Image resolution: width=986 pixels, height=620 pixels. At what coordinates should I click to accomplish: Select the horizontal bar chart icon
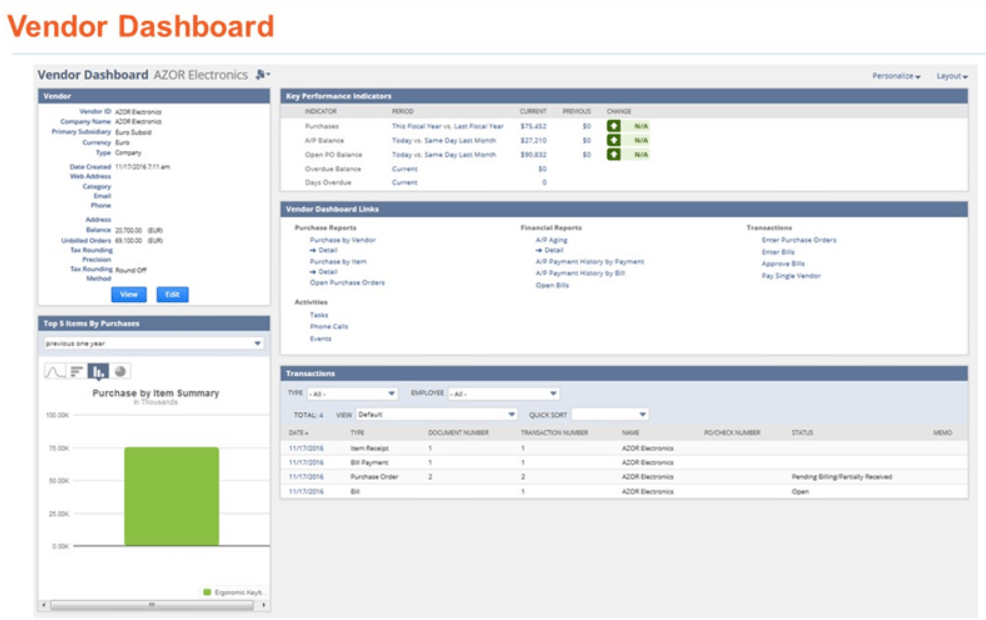[x=77, y=372]
